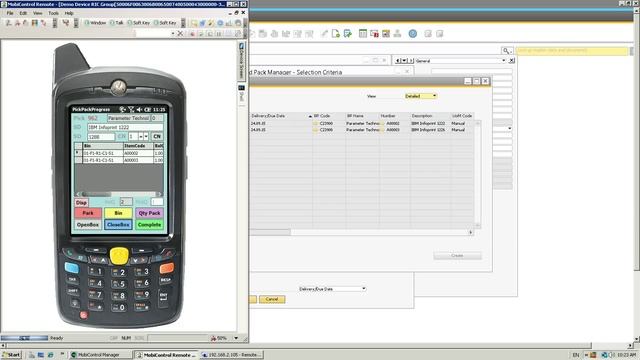Image resolution: width=640 pixels, height=360 pixels.
Task: Open the File menu in MobiControl Remote
Action: [x=10, y=13]
